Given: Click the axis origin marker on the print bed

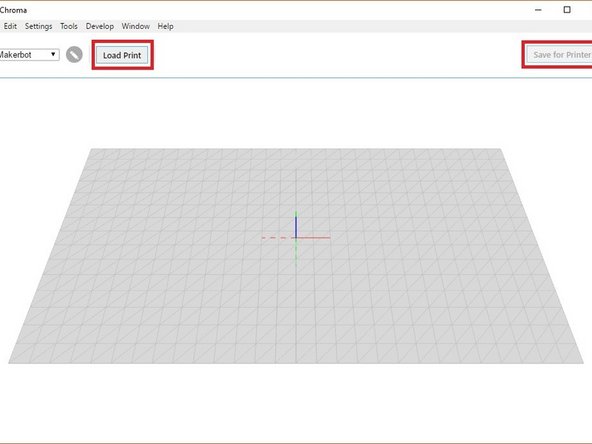Looking at the screenshot, I should 296,237.
